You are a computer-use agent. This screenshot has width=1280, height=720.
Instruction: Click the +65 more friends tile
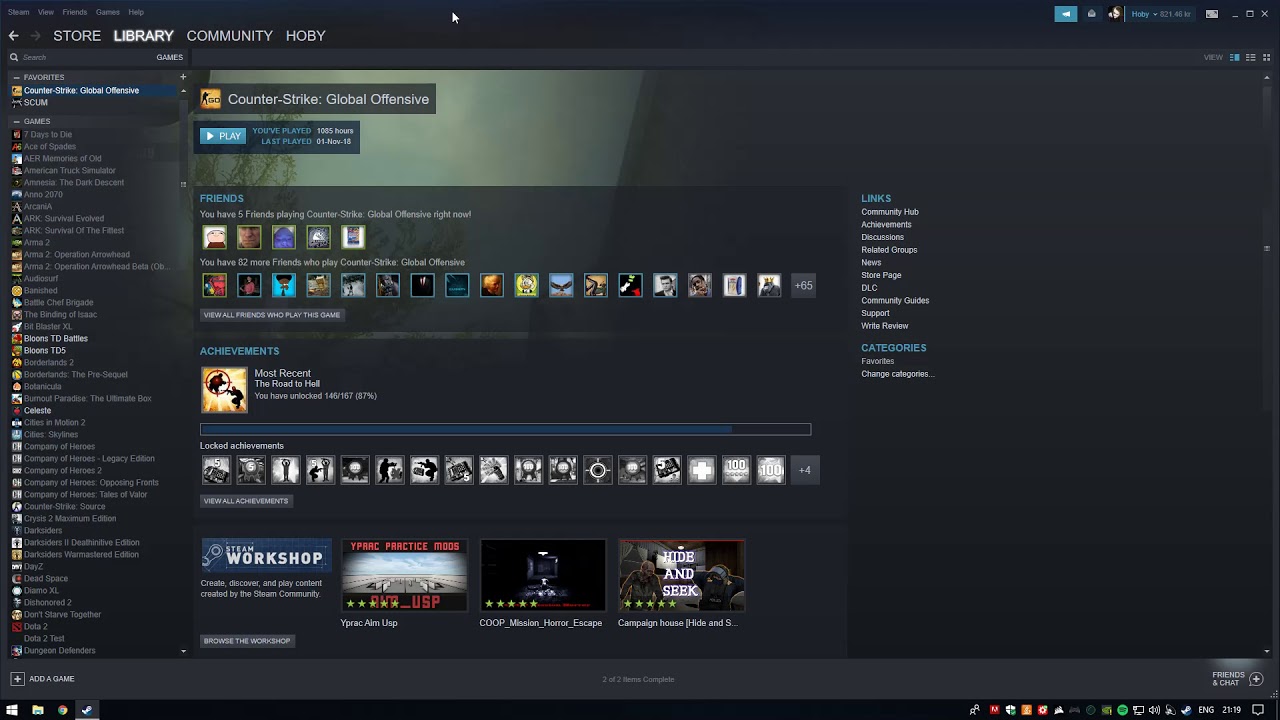(804, 286)
